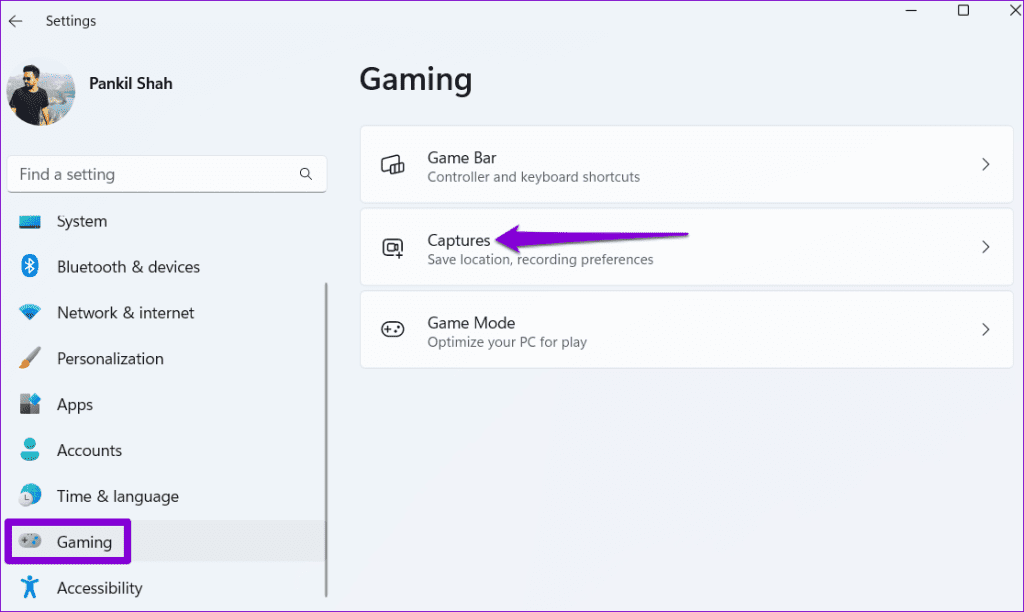
Task: Click the Game Bar icon
Action: [x=393, y=165]
